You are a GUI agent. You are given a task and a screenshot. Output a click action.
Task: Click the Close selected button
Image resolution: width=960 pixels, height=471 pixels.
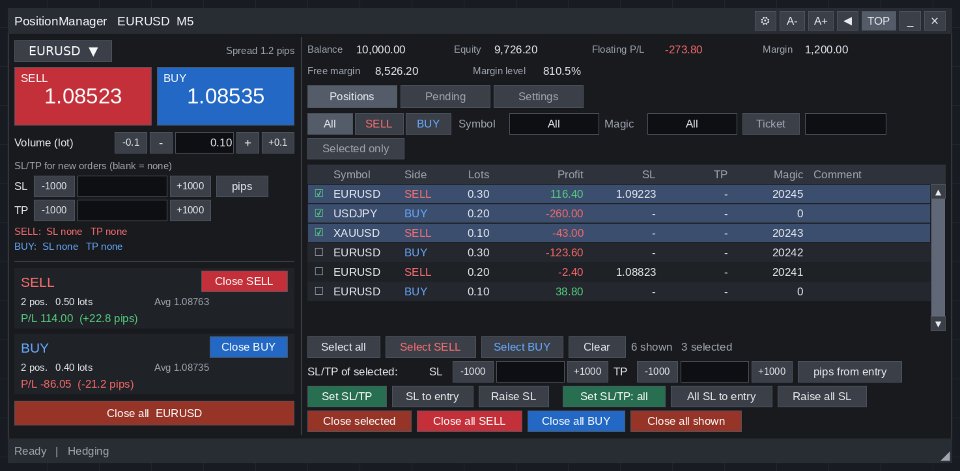[359, 421]
